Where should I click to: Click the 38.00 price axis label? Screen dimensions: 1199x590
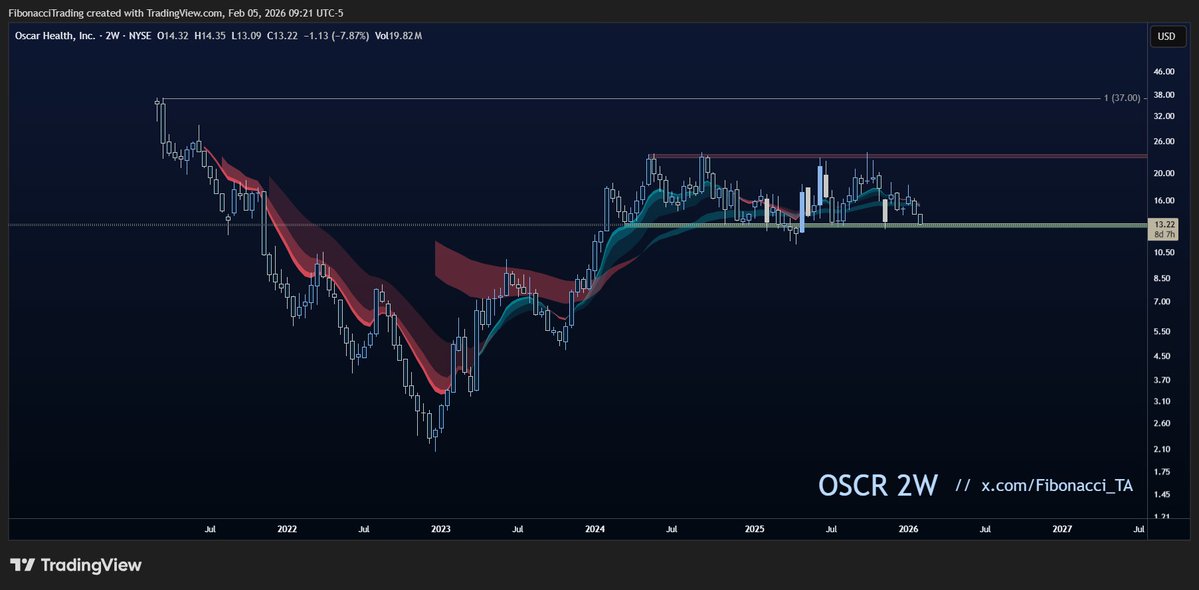pyautogui.click(x=1164, y=96)
